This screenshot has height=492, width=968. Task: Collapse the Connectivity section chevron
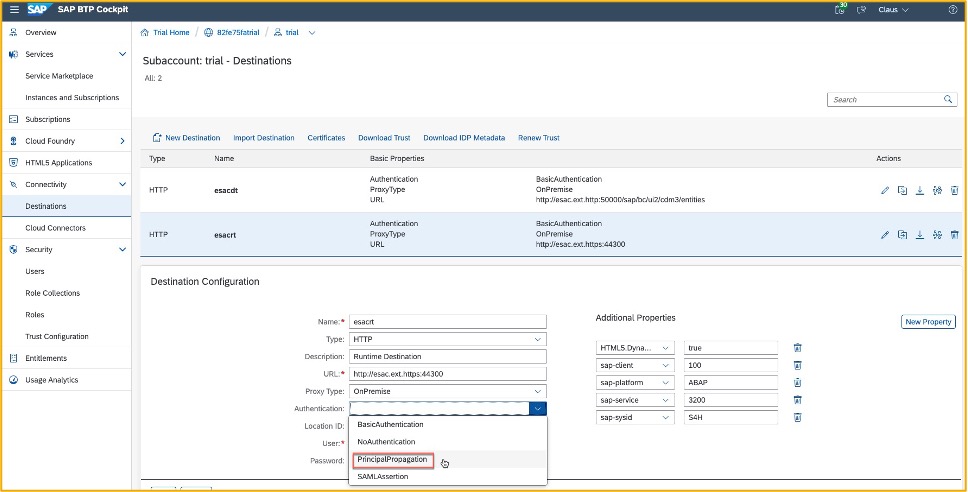[122, 185]
